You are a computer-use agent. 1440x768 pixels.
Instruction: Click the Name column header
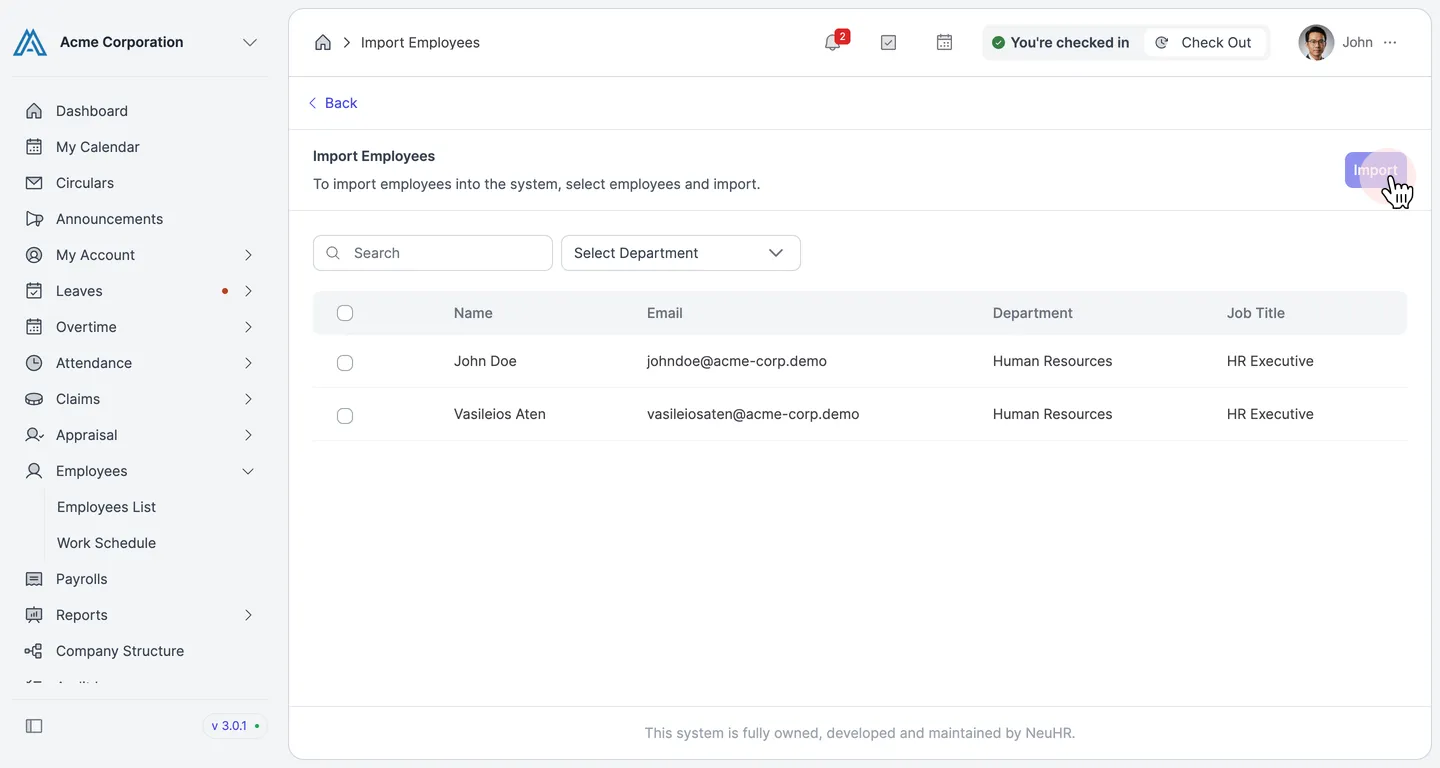click(x=473, y=313)
